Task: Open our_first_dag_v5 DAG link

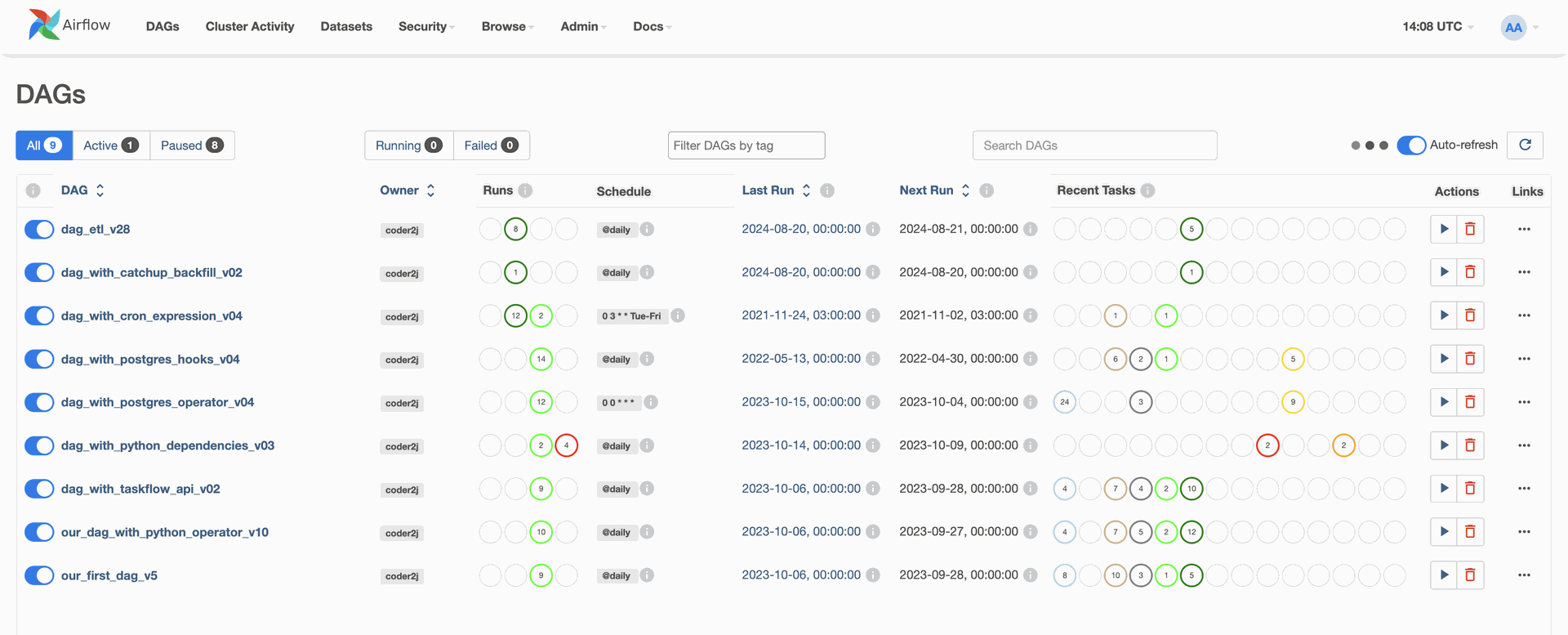Action: click(x=109, y=575)
